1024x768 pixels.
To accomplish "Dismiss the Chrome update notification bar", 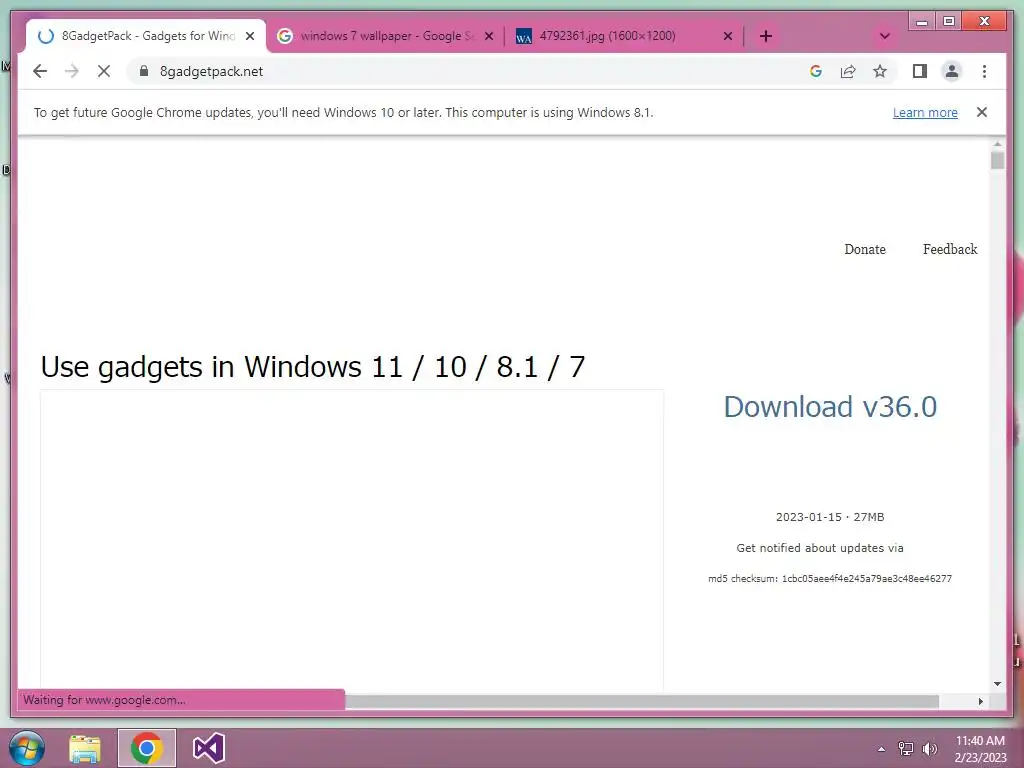I will click(982, 112).
